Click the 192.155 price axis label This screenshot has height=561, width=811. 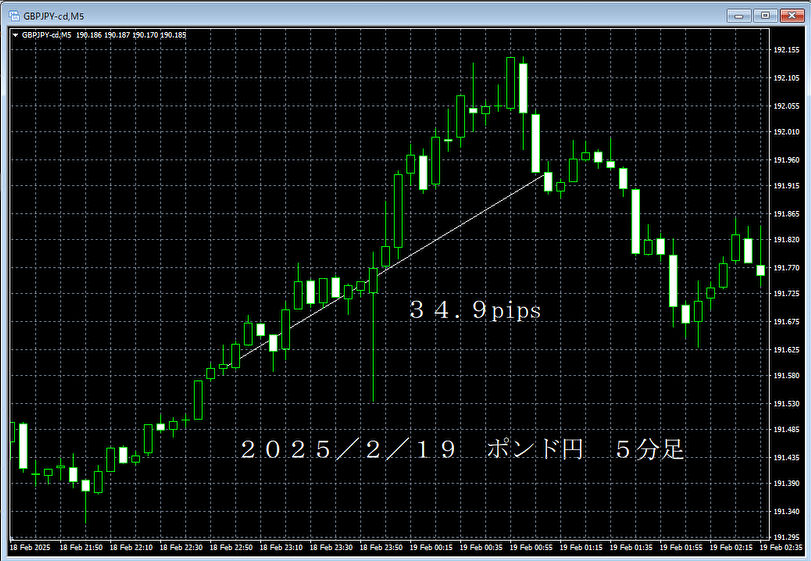[x=786, y=50]
